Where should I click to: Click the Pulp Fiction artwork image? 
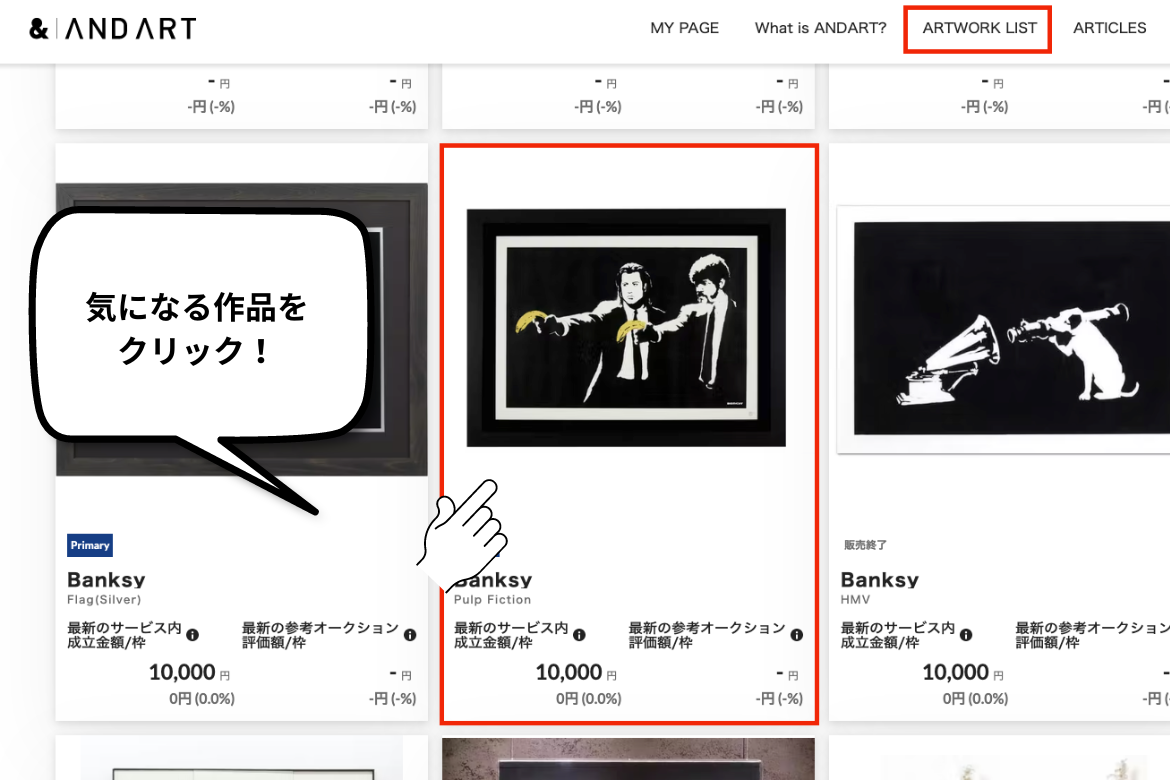(x=626, y=327)
